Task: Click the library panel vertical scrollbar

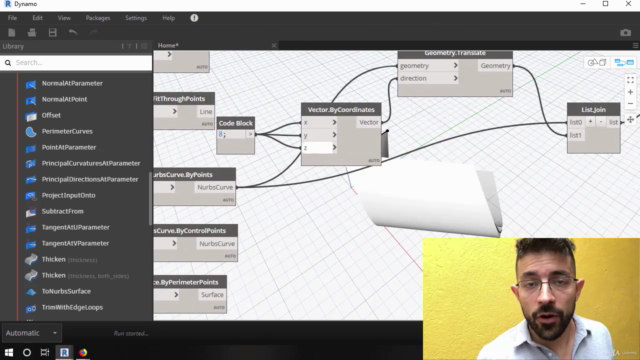Action: 150,198
